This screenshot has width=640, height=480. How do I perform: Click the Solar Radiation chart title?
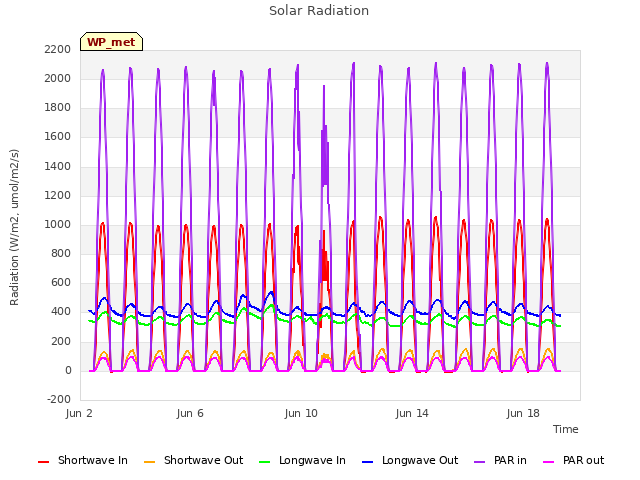coord(319,11)
